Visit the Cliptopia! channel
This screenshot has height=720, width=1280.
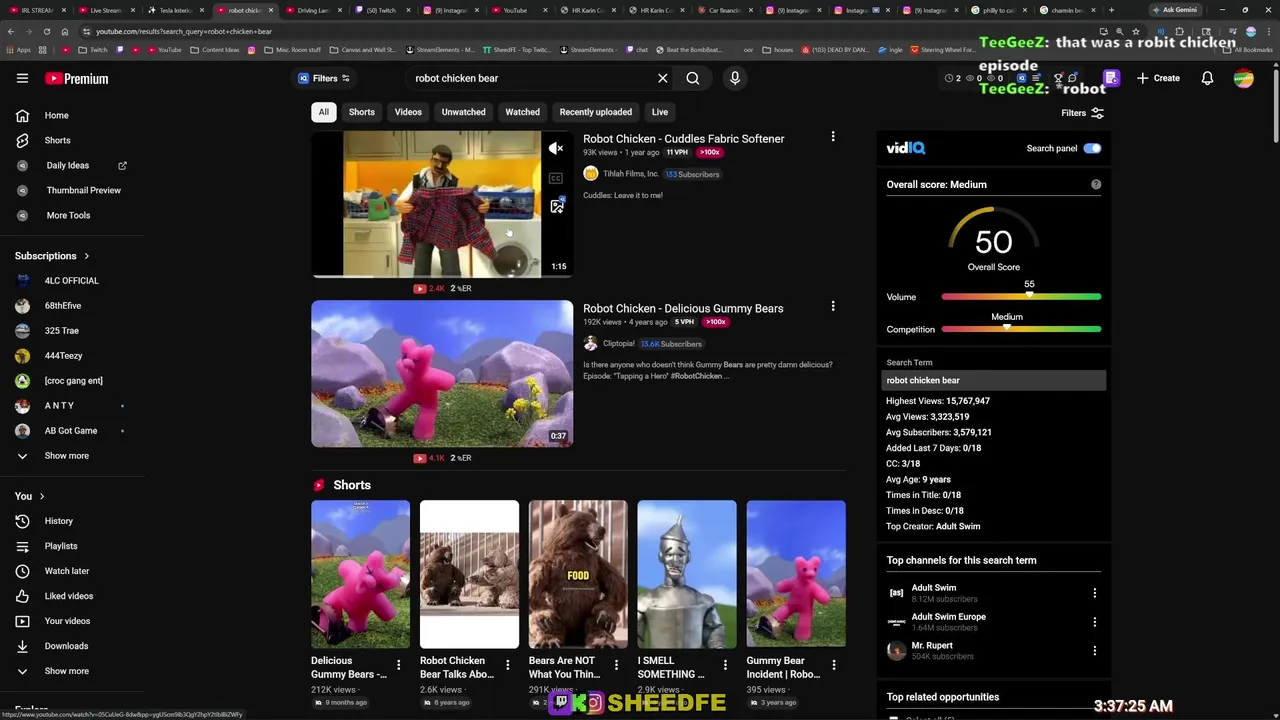[x=619, y=344]
